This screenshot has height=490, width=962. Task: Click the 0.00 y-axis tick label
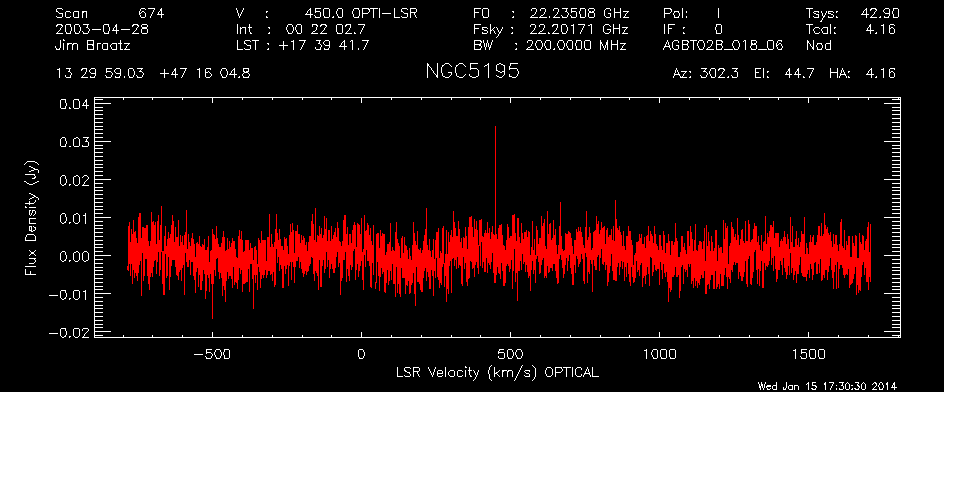coord(74,256)
